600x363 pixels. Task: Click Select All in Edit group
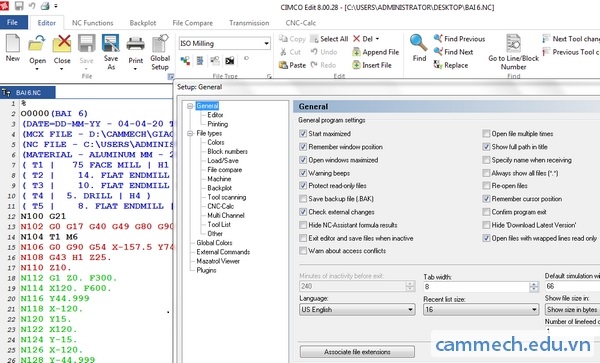pos(329,39)
